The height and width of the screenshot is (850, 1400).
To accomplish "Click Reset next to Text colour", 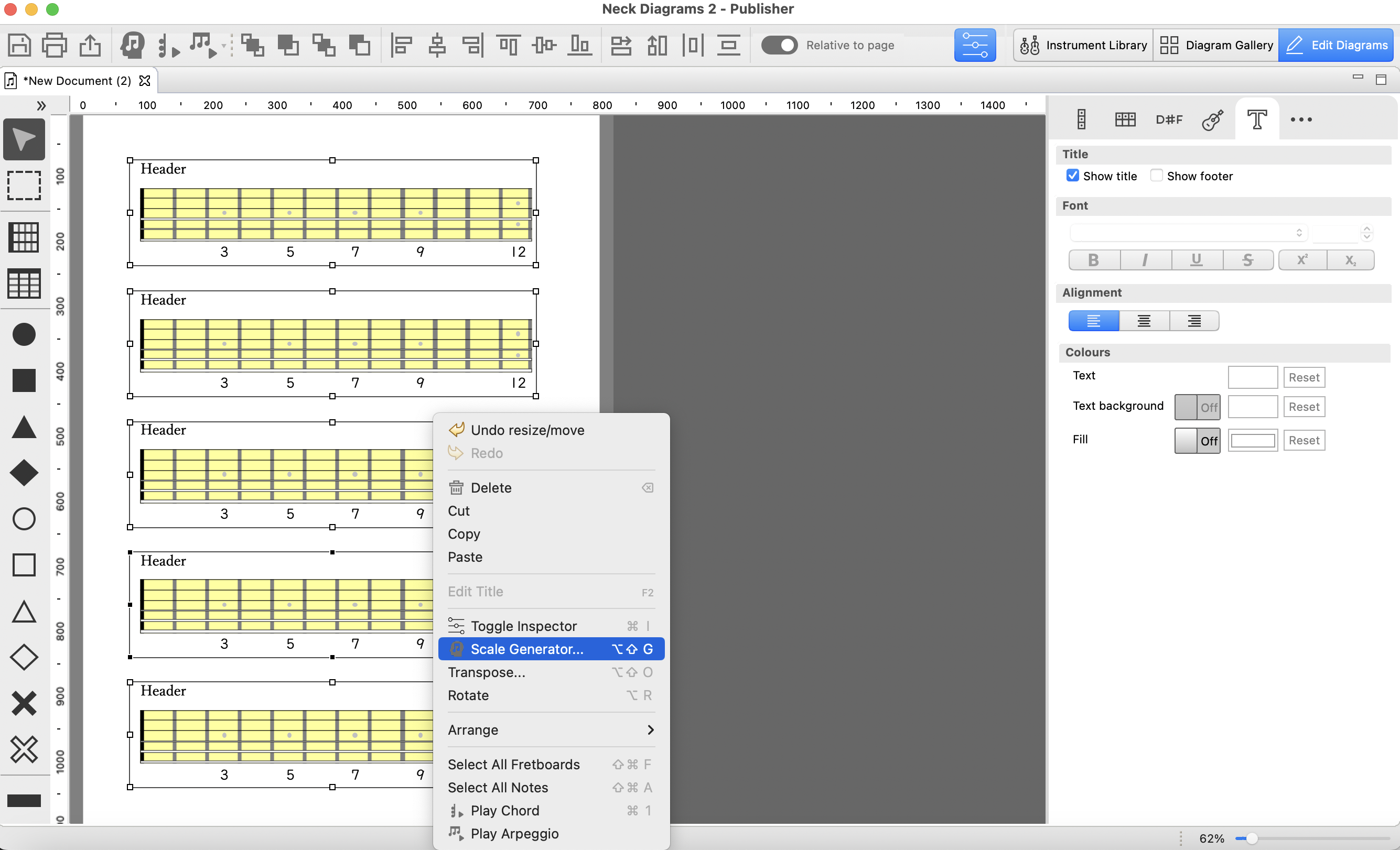I will coord(1304,378).
